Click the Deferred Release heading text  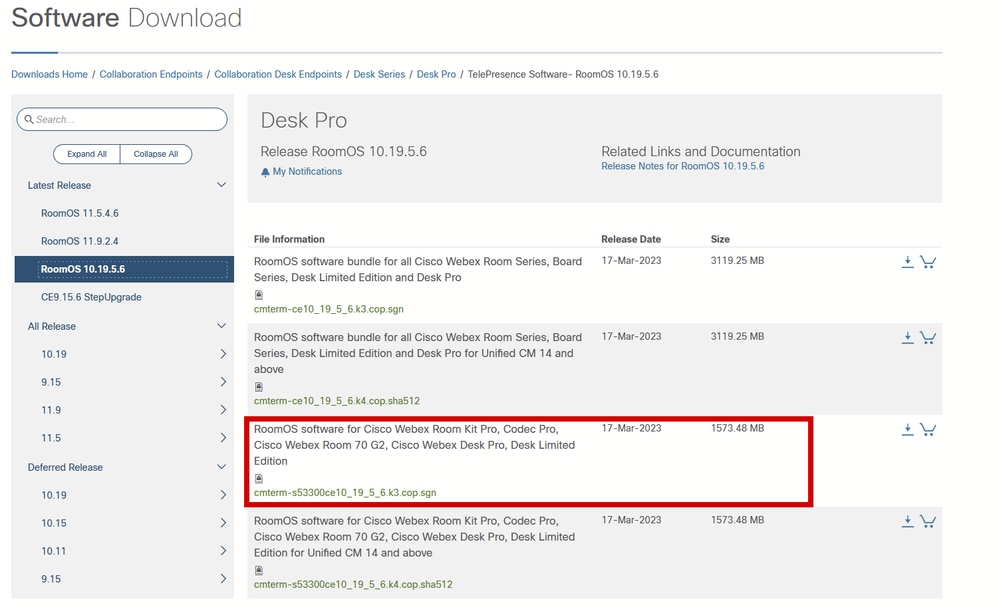65,468
